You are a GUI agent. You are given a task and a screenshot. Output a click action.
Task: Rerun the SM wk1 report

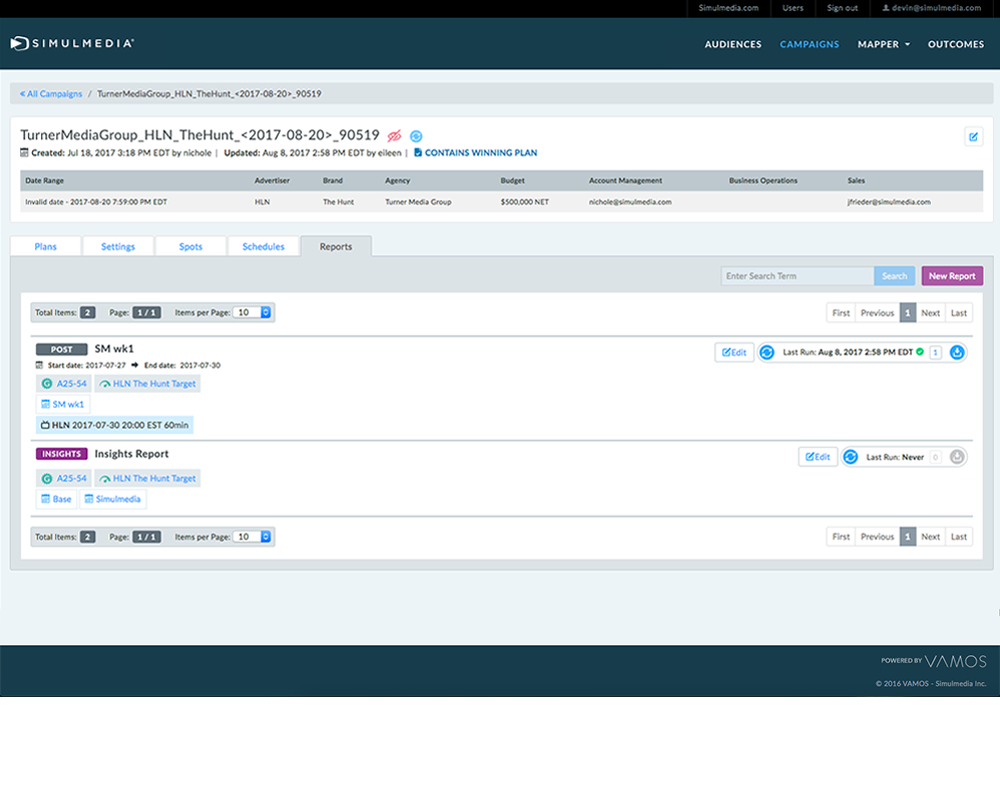(767, 352)
